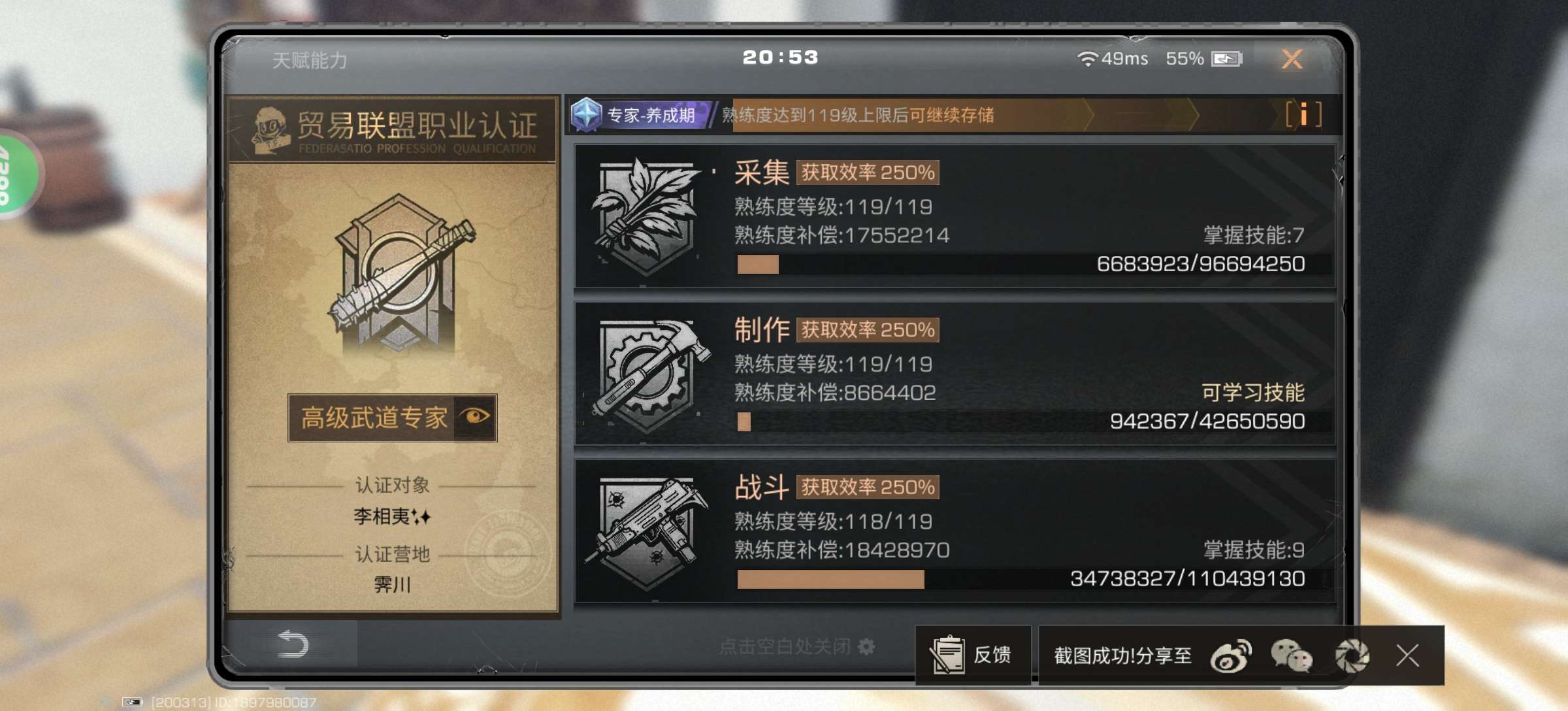Image resolution: width=1568 pixels, height=711 pixels.
Task: Dismiss the 截图成功 share bar
Action: pos(1407,655)
